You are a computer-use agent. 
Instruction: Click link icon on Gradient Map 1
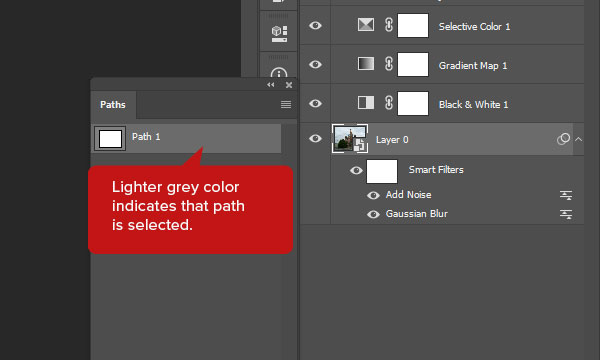click(x=388, y=64)
